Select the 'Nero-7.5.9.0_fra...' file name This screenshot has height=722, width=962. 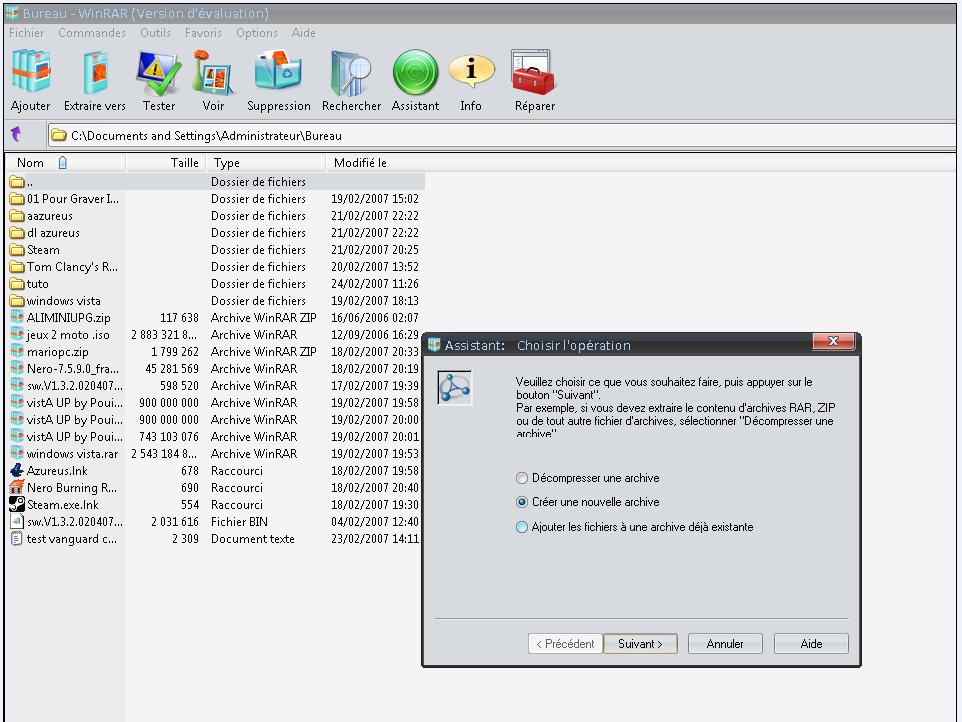point(73,369)
